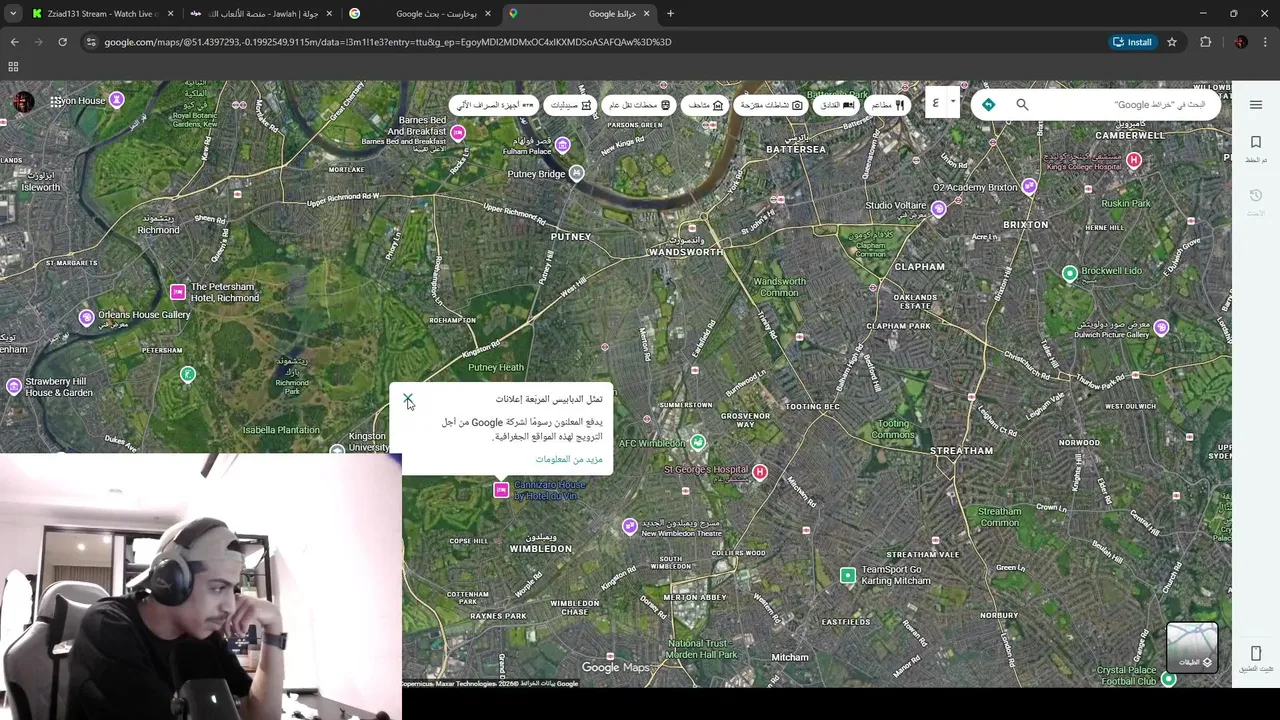
Task: Expand the dropdown arrow next to ع
Action: [953, 102]
